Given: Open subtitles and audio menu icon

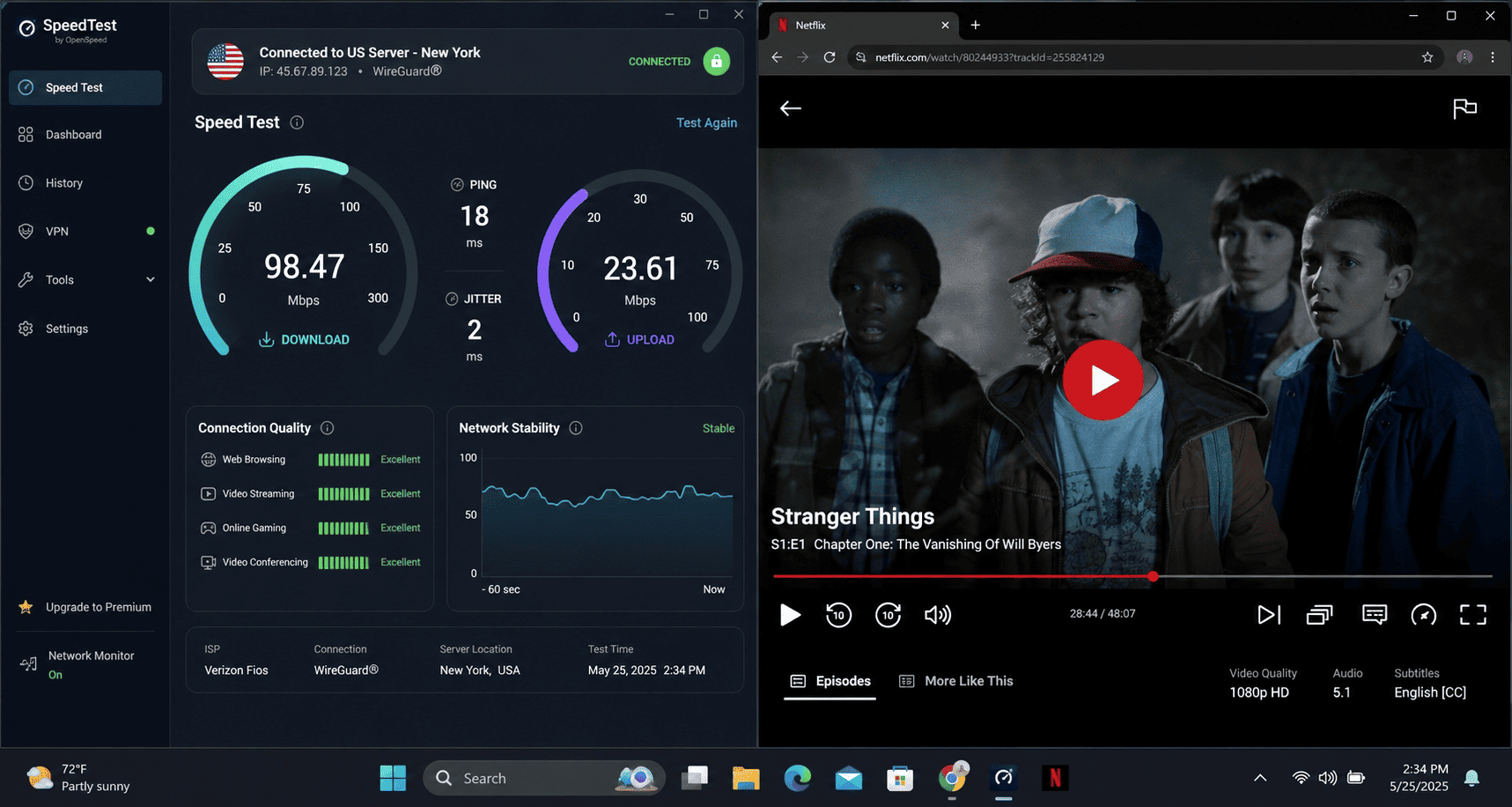Looking at the screenshot, I should tap(1375, 615).
